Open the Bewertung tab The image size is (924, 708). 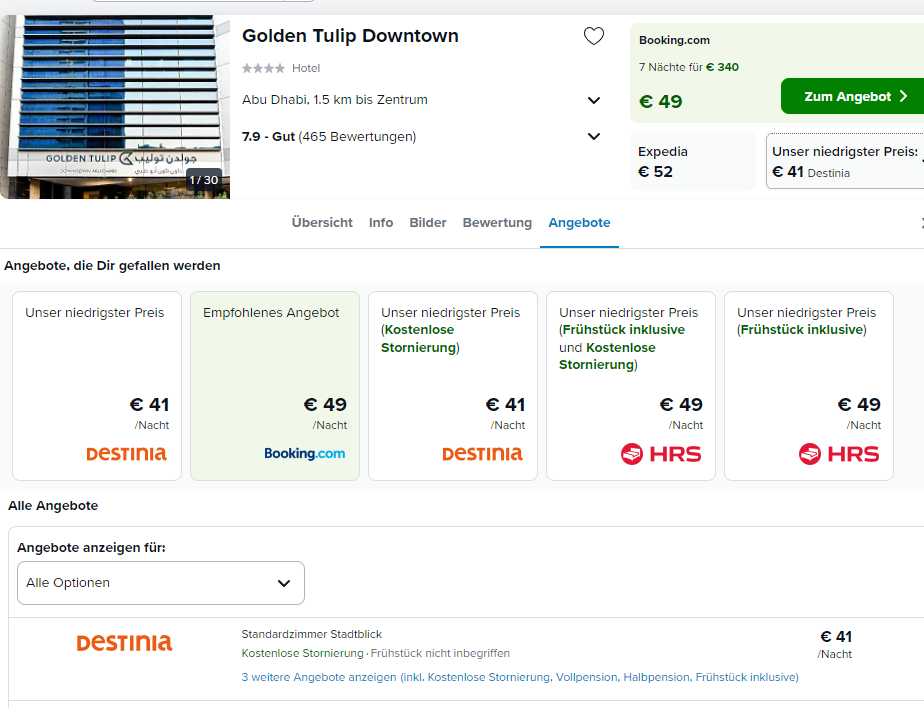pos(497,223)
